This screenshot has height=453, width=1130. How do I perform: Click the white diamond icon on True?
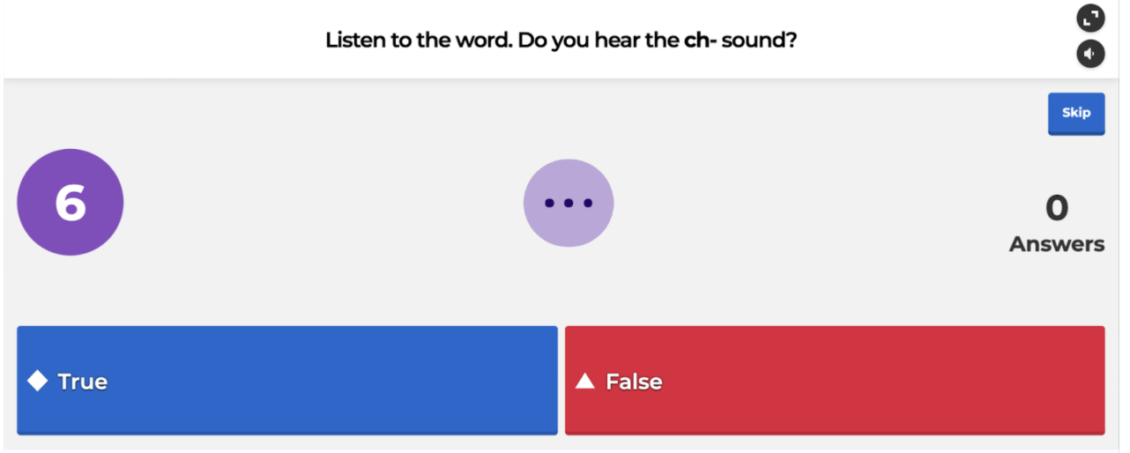pyautogui.click(x=37, y=381)
